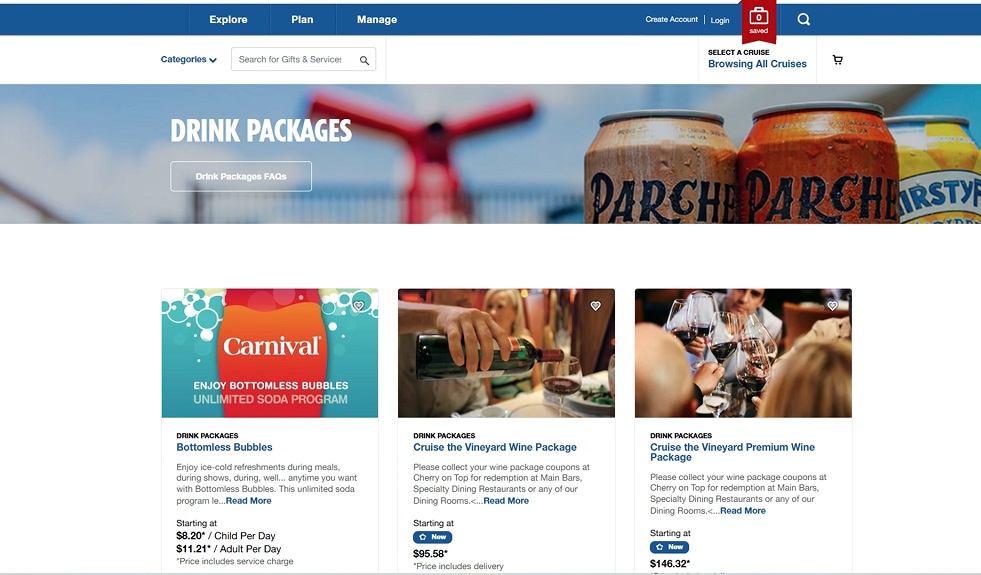Screen dimensions: 981x575
Task: Click Create Account link
Action: (x=671, y=19)
